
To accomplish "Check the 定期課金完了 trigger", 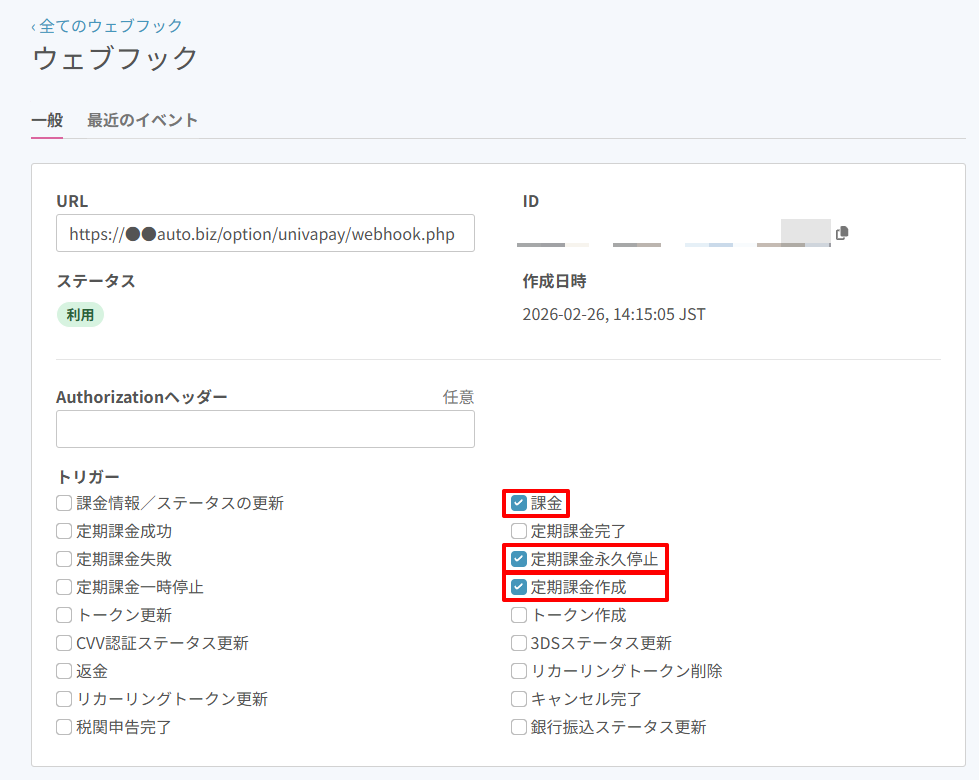I will [519, 531].
